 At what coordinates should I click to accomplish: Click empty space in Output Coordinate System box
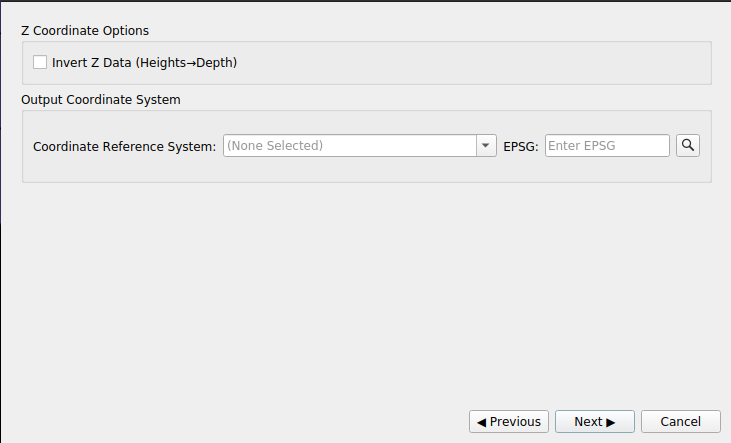[360, 170]
